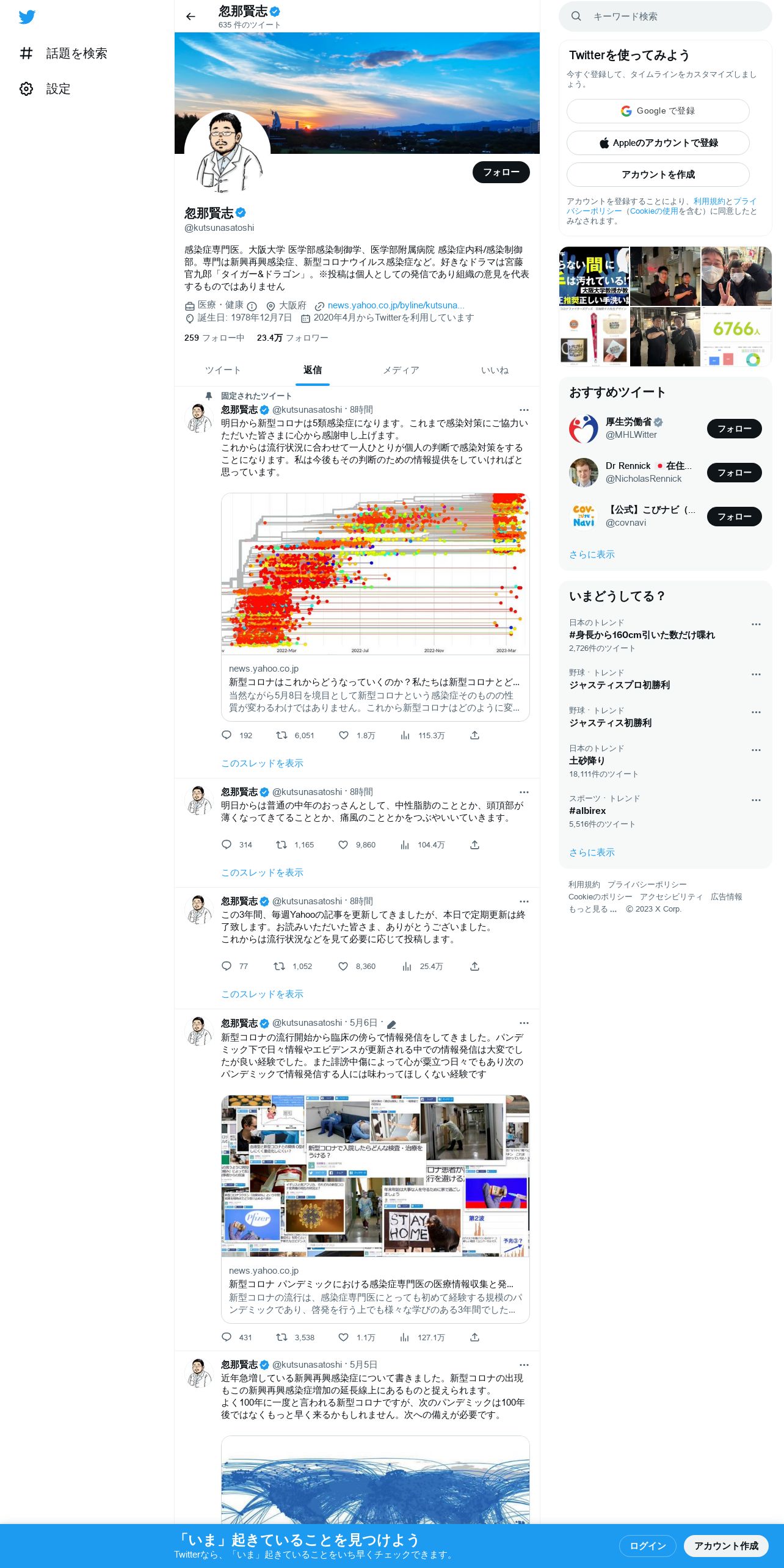Viewport: 784px width, 1568px height.
Task: Switch to the メディア tab
Action: pyautogui.click(x=401, y=370)
